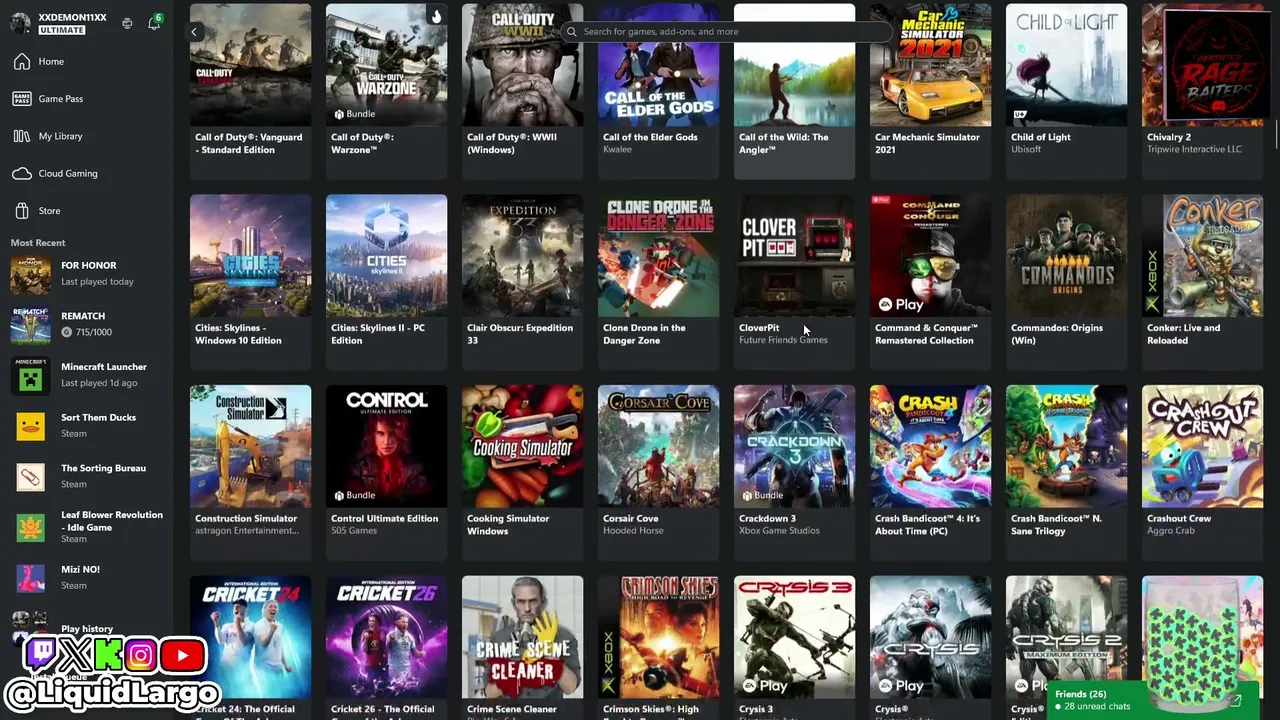Launch Minecraft Launcher from Most Recent

click(87, 375)
